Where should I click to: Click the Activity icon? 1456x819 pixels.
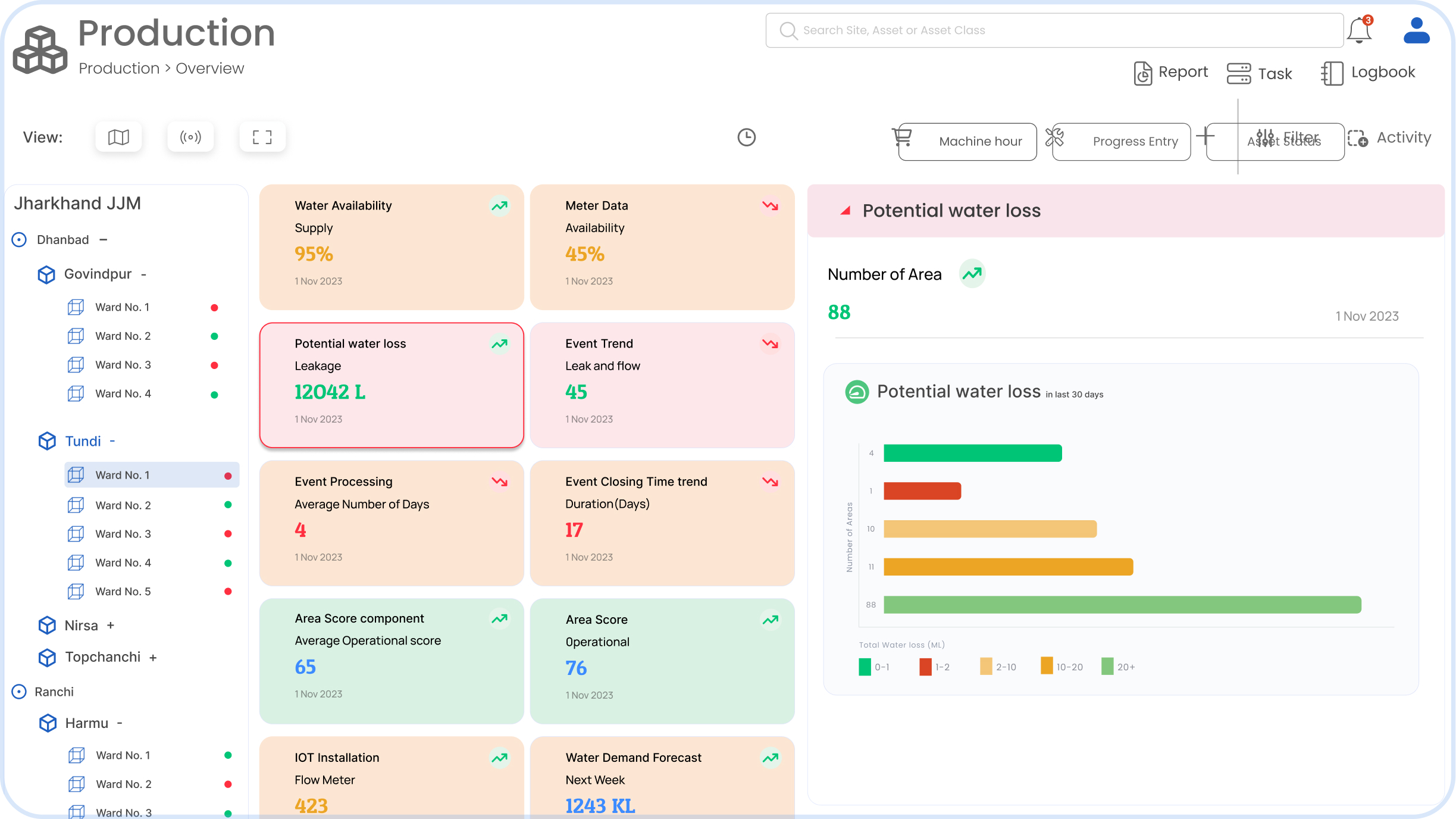coord(1358,138)
